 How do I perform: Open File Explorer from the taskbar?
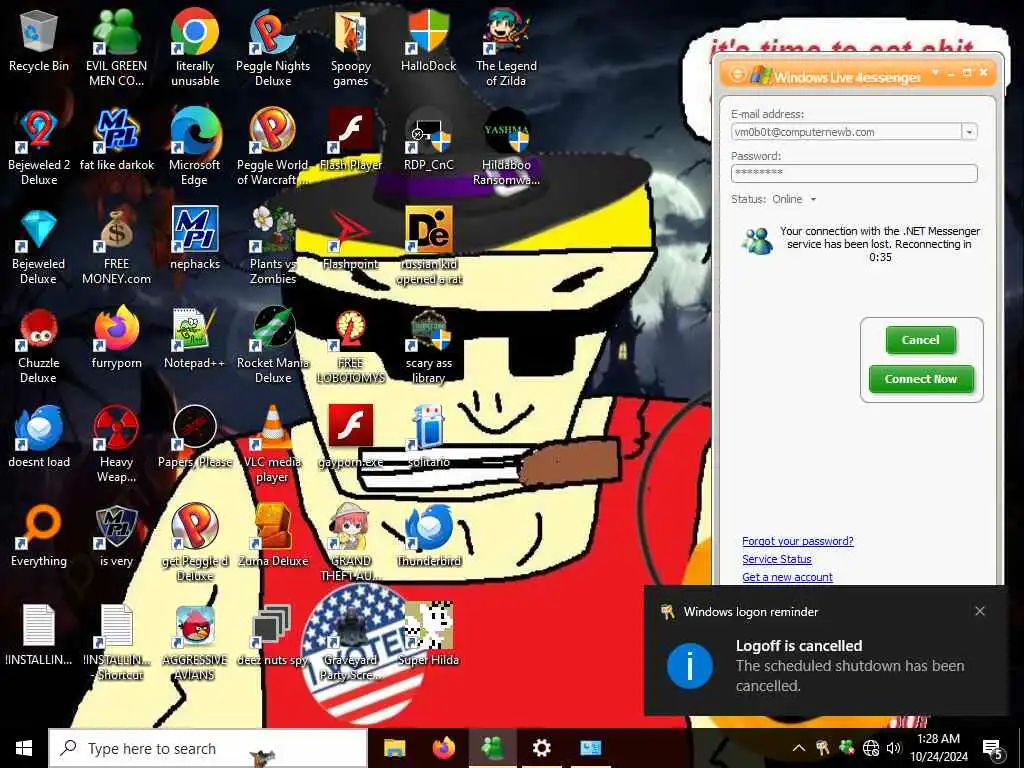click(394, 748)
